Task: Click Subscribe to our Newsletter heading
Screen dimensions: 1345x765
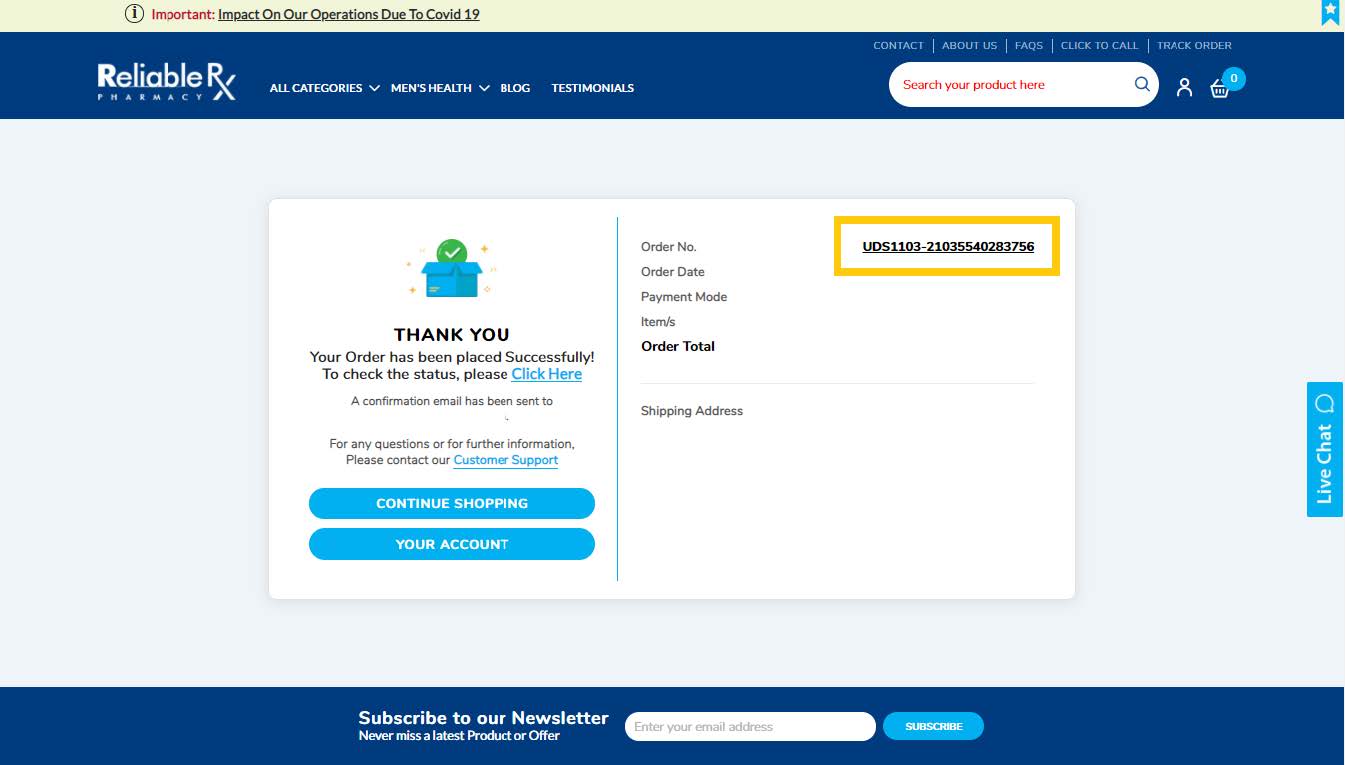Action: (483, 718)
